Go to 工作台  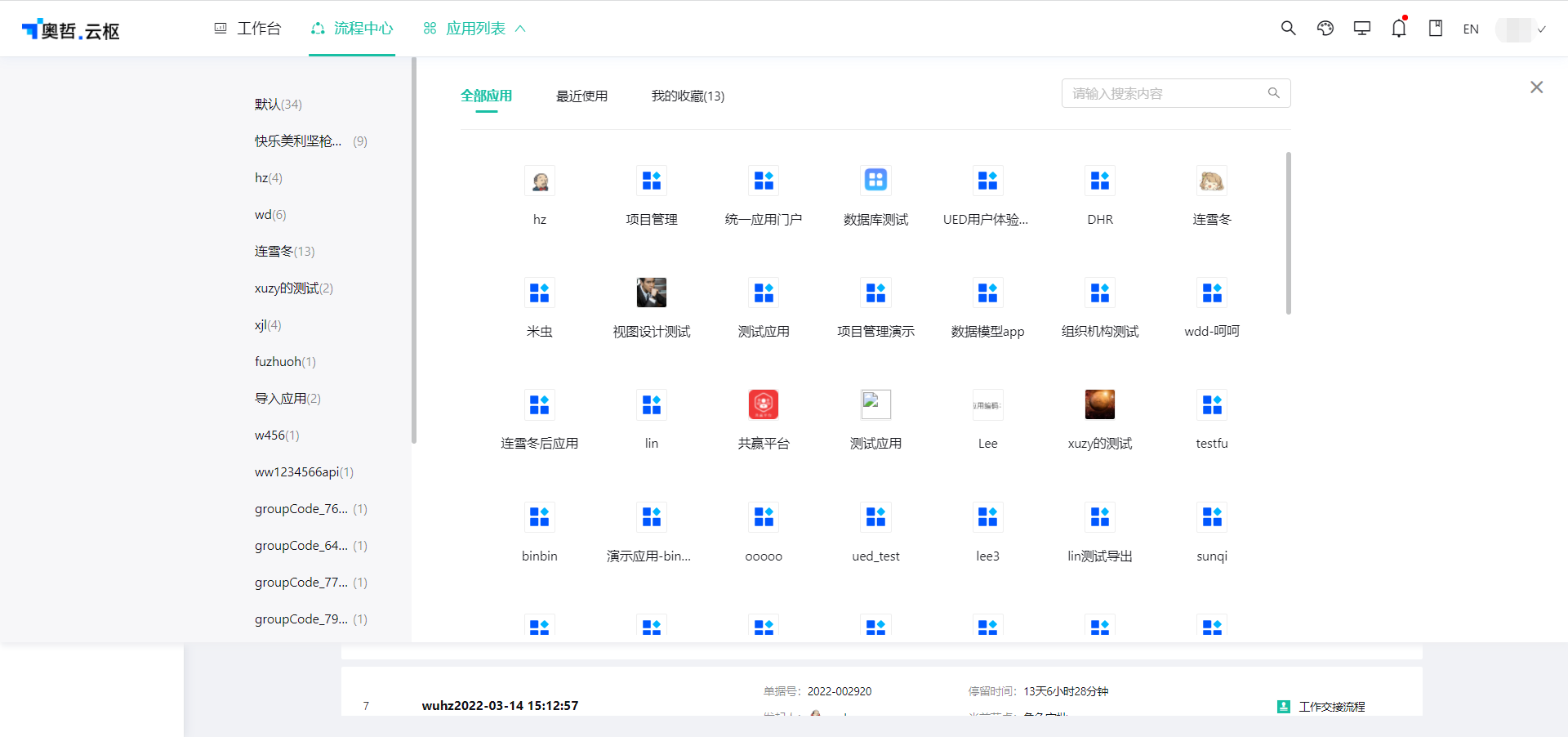pyautogui.click(x=247, y=29)
